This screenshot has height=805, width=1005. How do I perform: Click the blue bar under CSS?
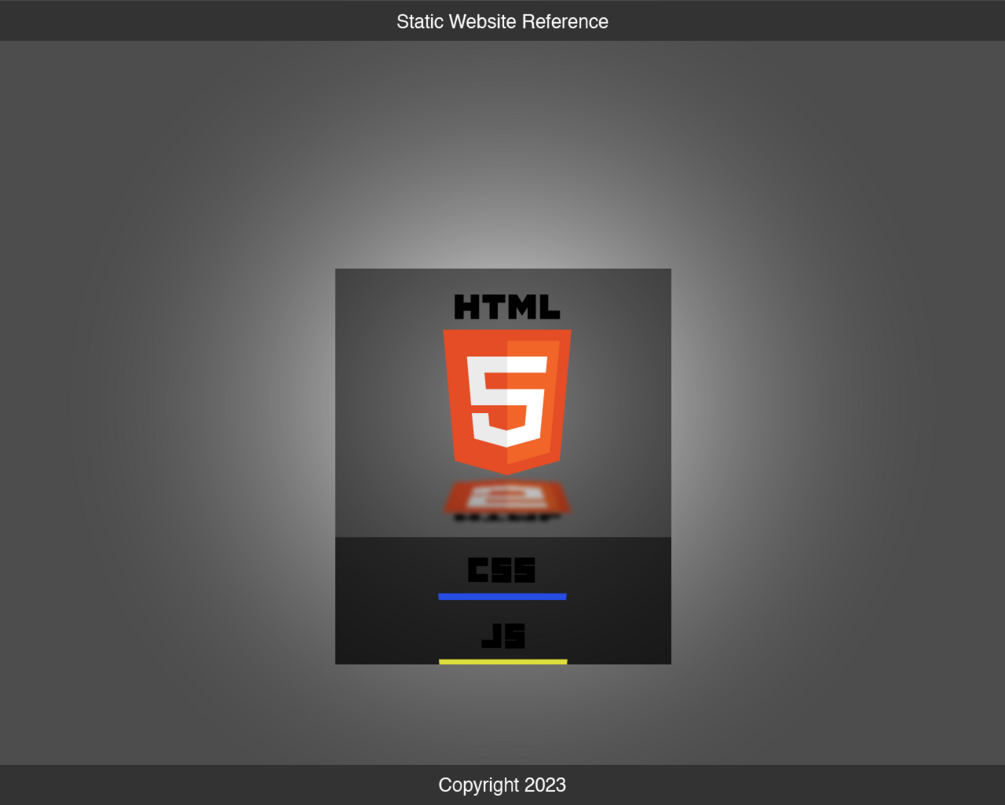pos(502,597)
